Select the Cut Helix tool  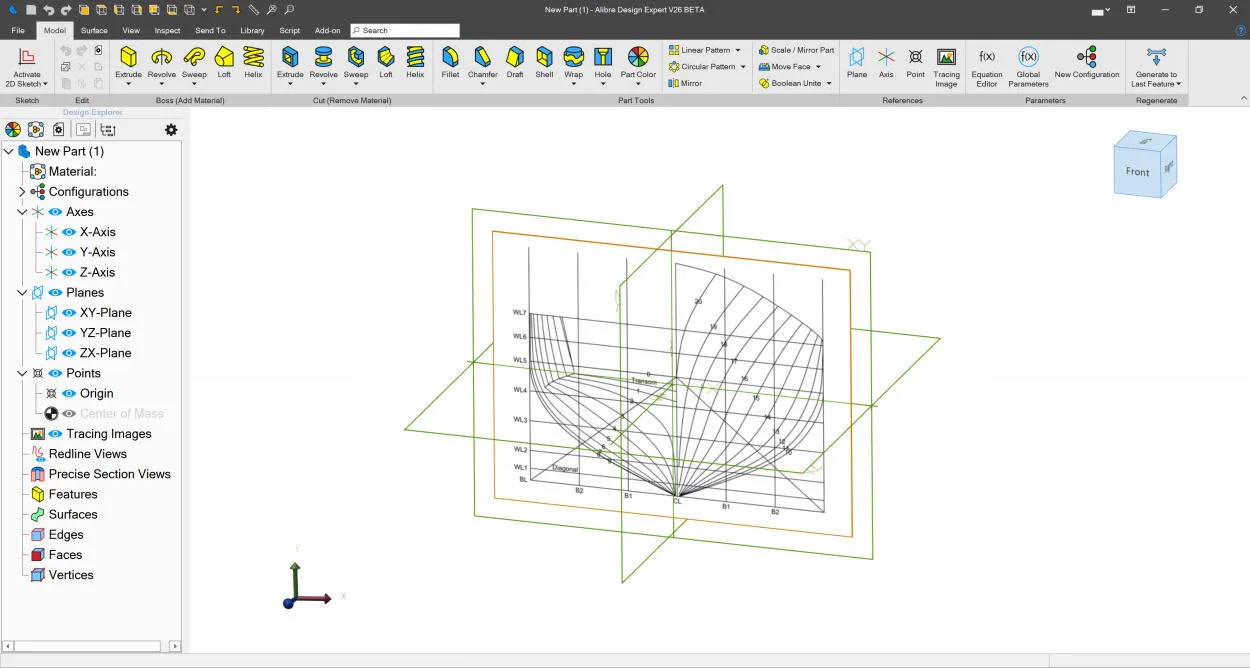(415, 62)
